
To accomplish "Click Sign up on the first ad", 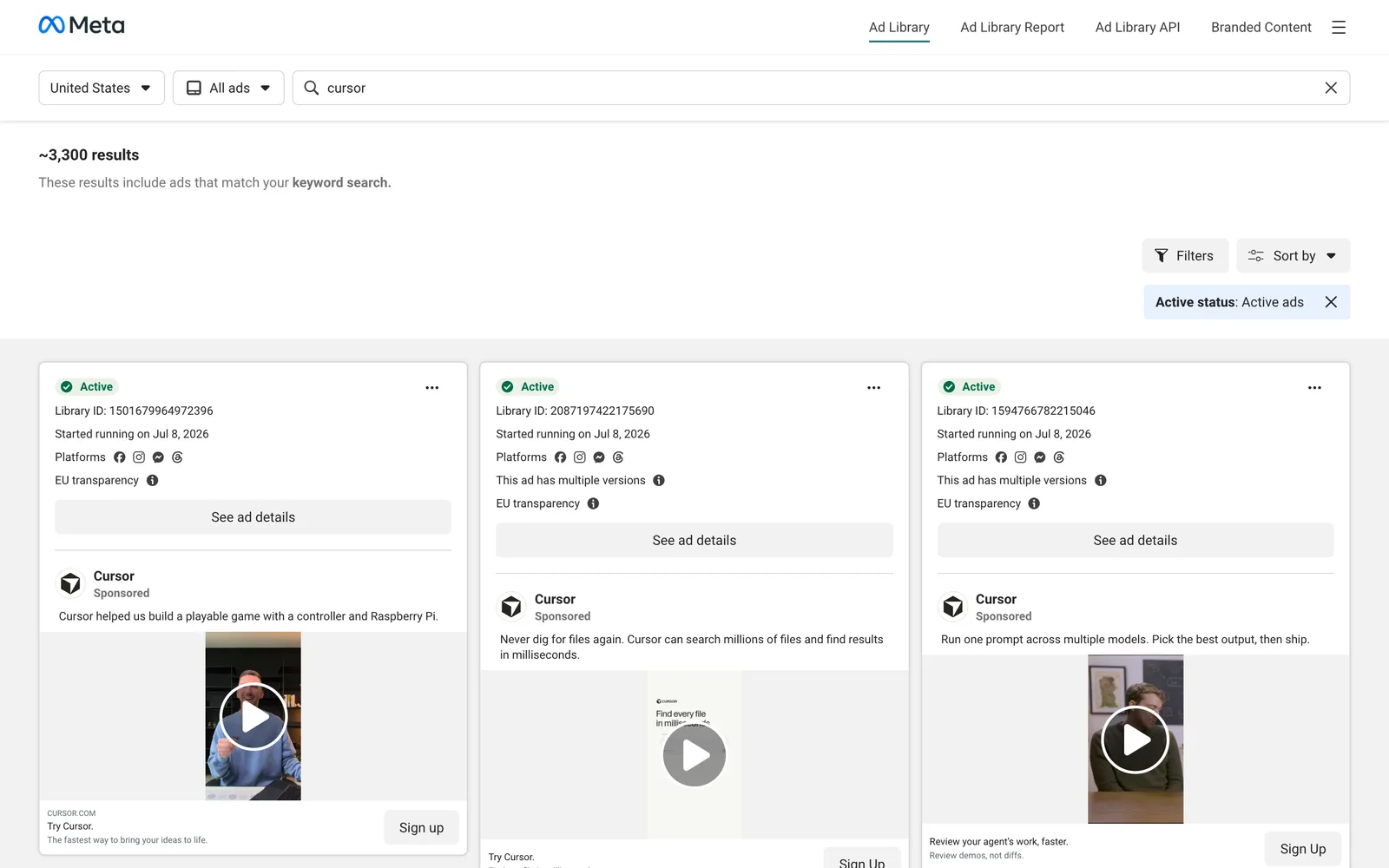I will tap(421, 828).
